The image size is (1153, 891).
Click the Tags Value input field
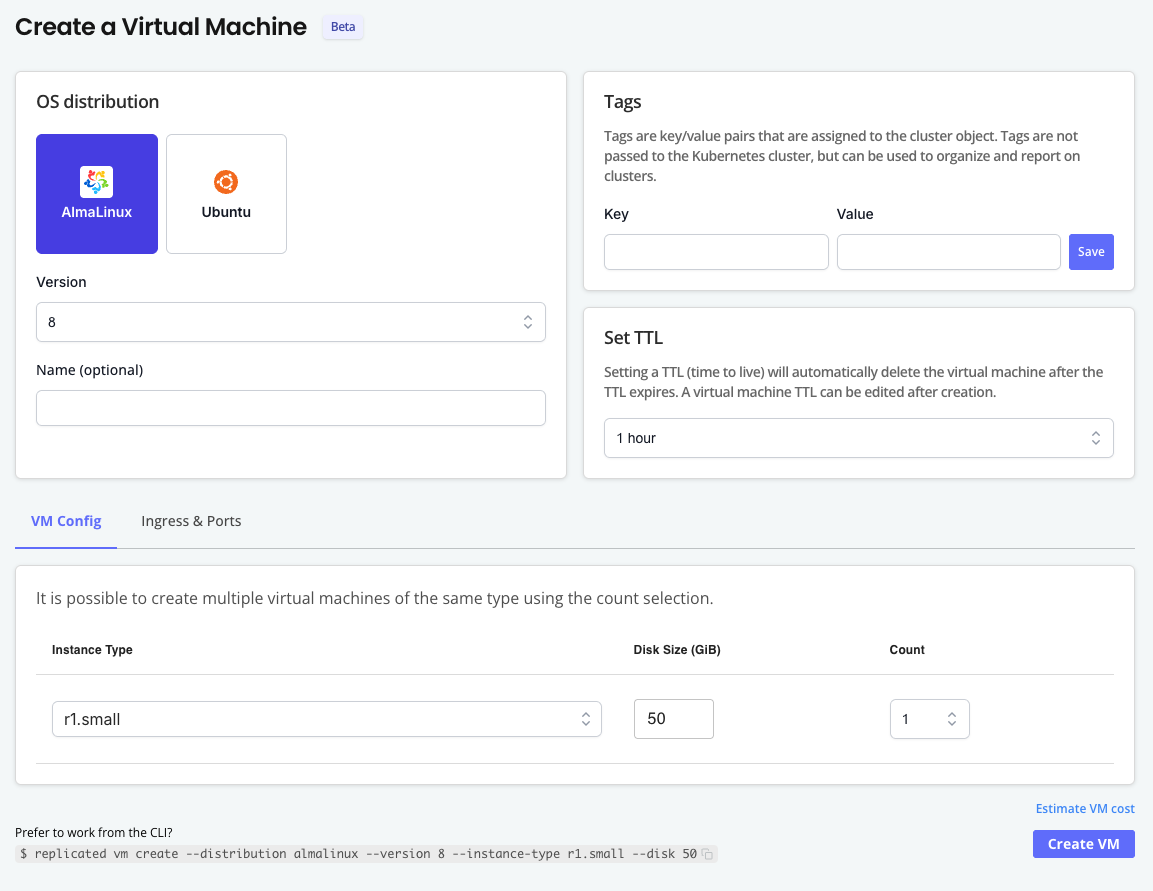click(948, 251)
